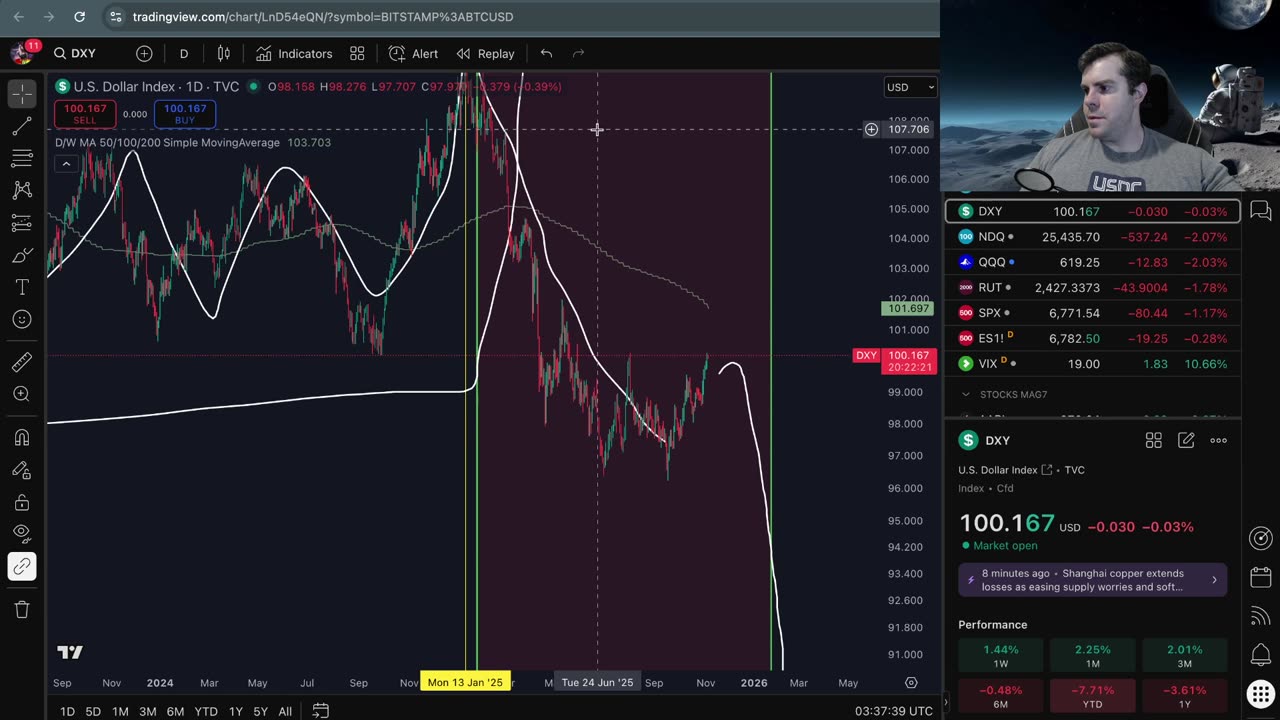The height and width of the screenshot is (720, 1280).
Task: Select the 1M time range
Action: coord(120,711)
